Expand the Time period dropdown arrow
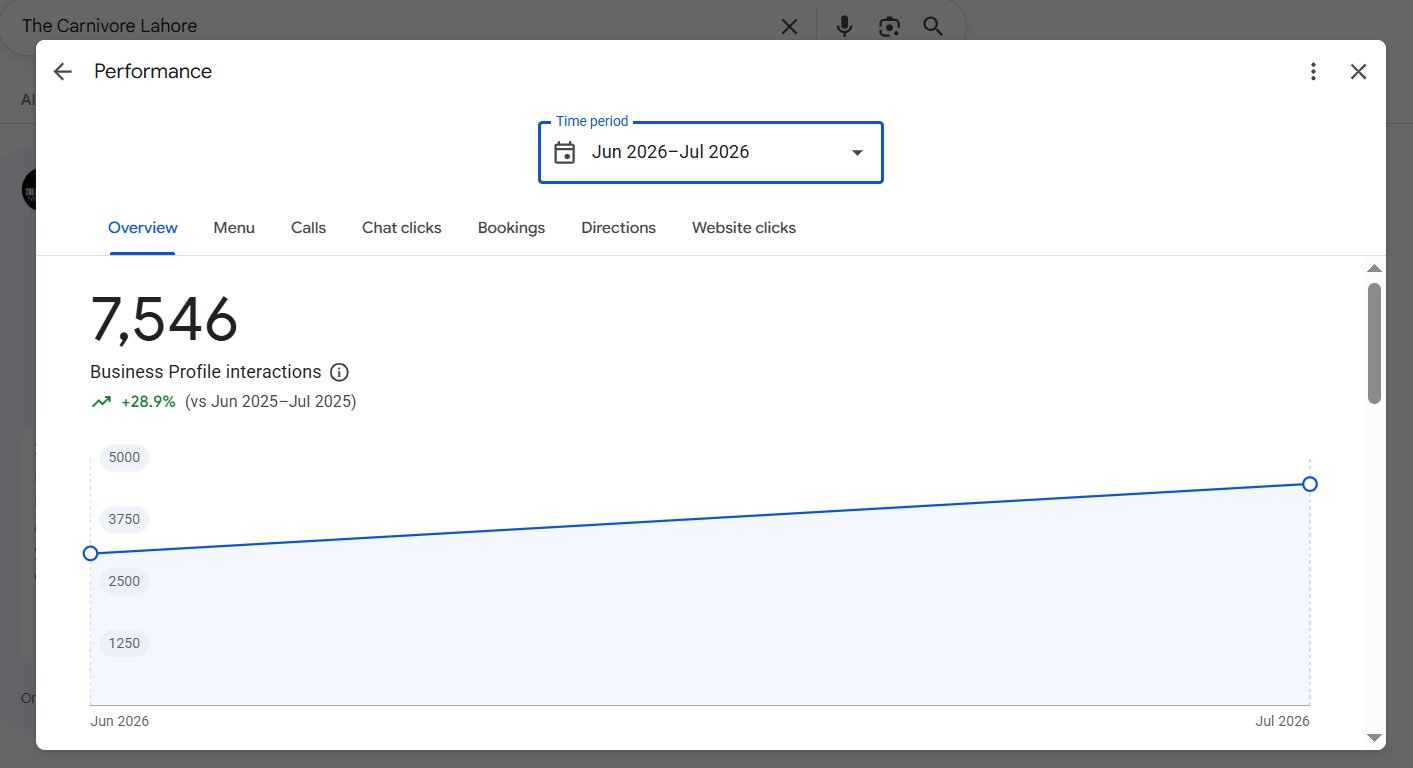 [x=857, y=152]
